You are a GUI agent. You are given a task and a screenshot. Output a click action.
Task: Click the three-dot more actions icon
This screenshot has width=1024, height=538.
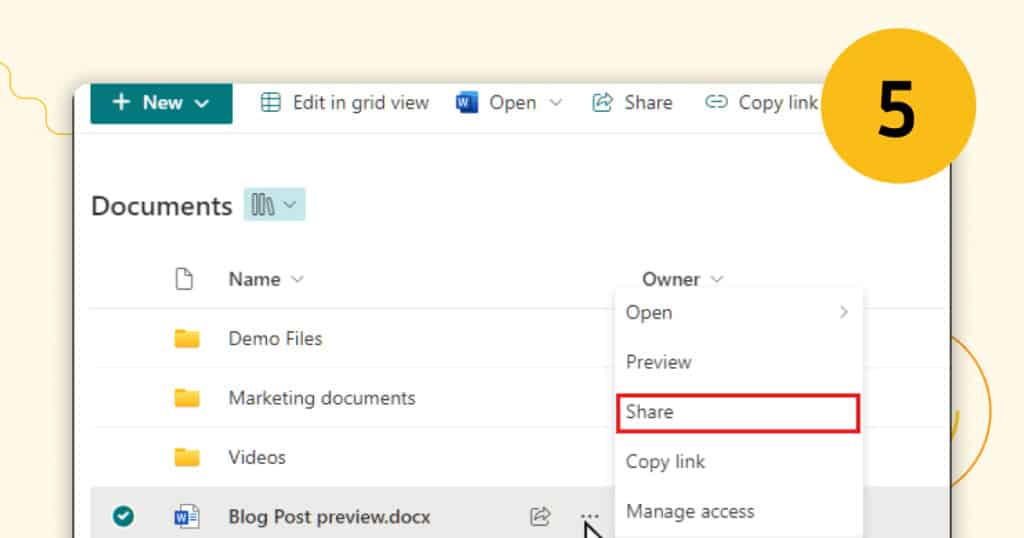[x=590, y=516]
